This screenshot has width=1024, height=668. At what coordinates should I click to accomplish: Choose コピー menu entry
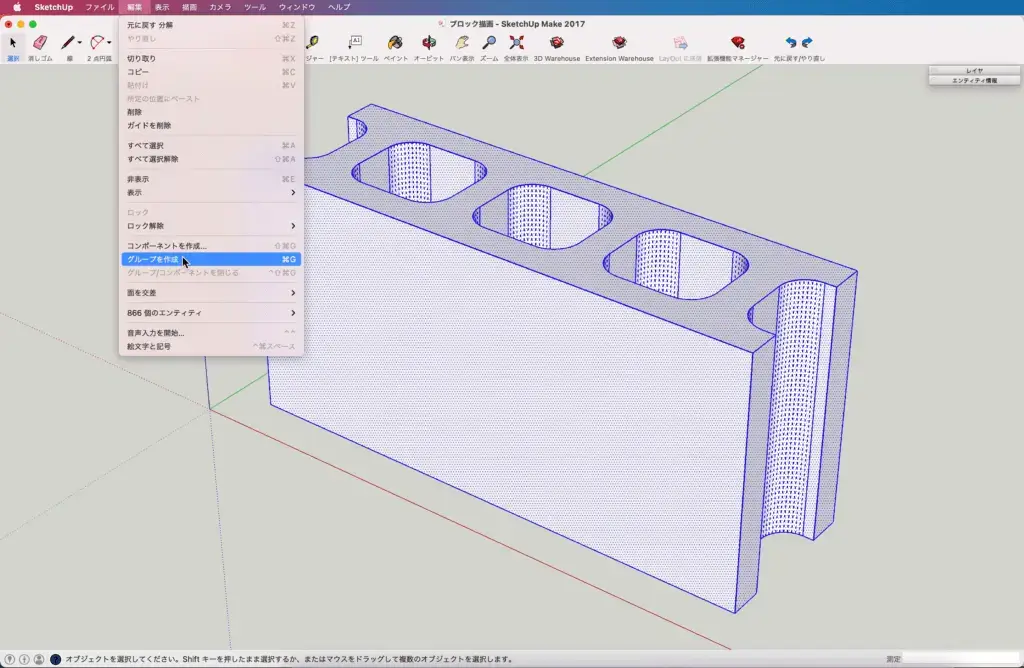pyautogui.click(x=211, y=72)
